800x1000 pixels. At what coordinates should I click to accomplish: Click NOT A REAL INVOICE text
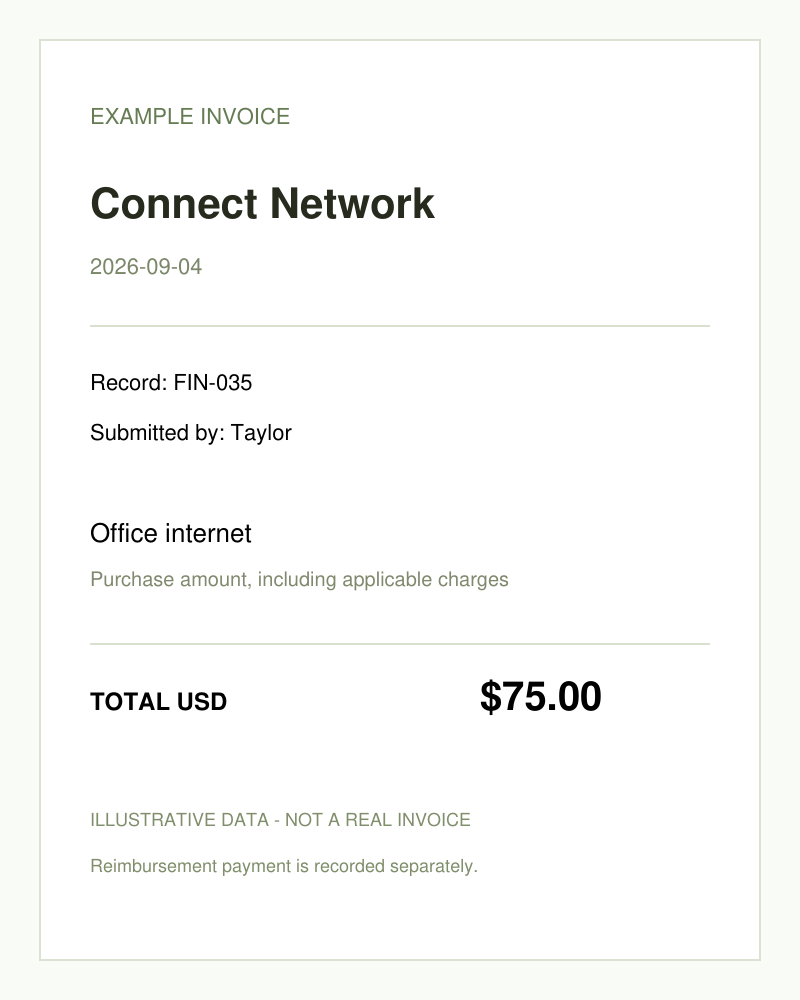click(x=378, y=820)
